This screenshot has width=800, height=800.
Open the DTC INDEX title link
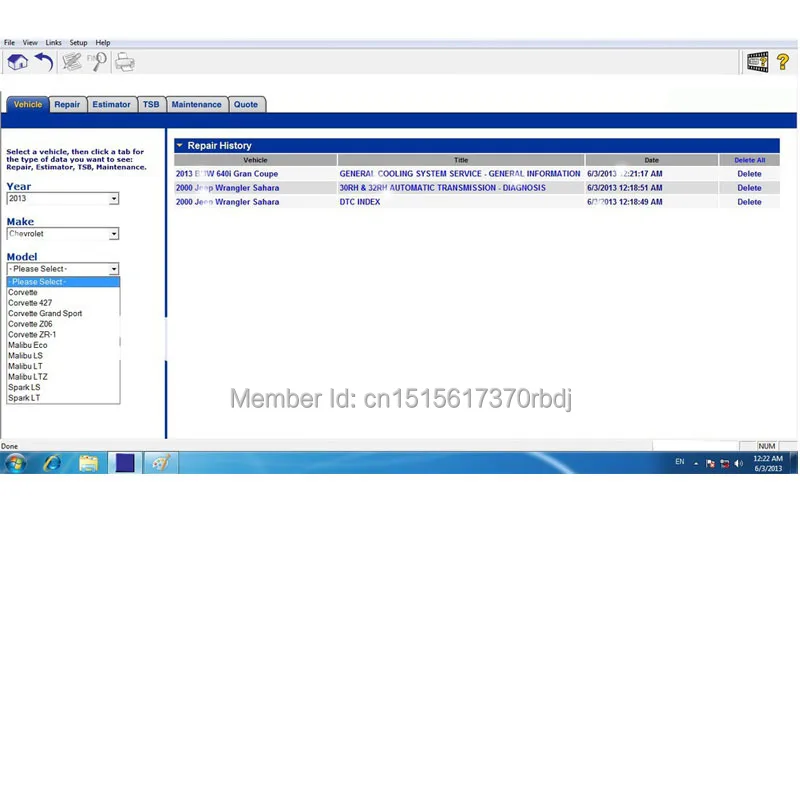[360, 202]
